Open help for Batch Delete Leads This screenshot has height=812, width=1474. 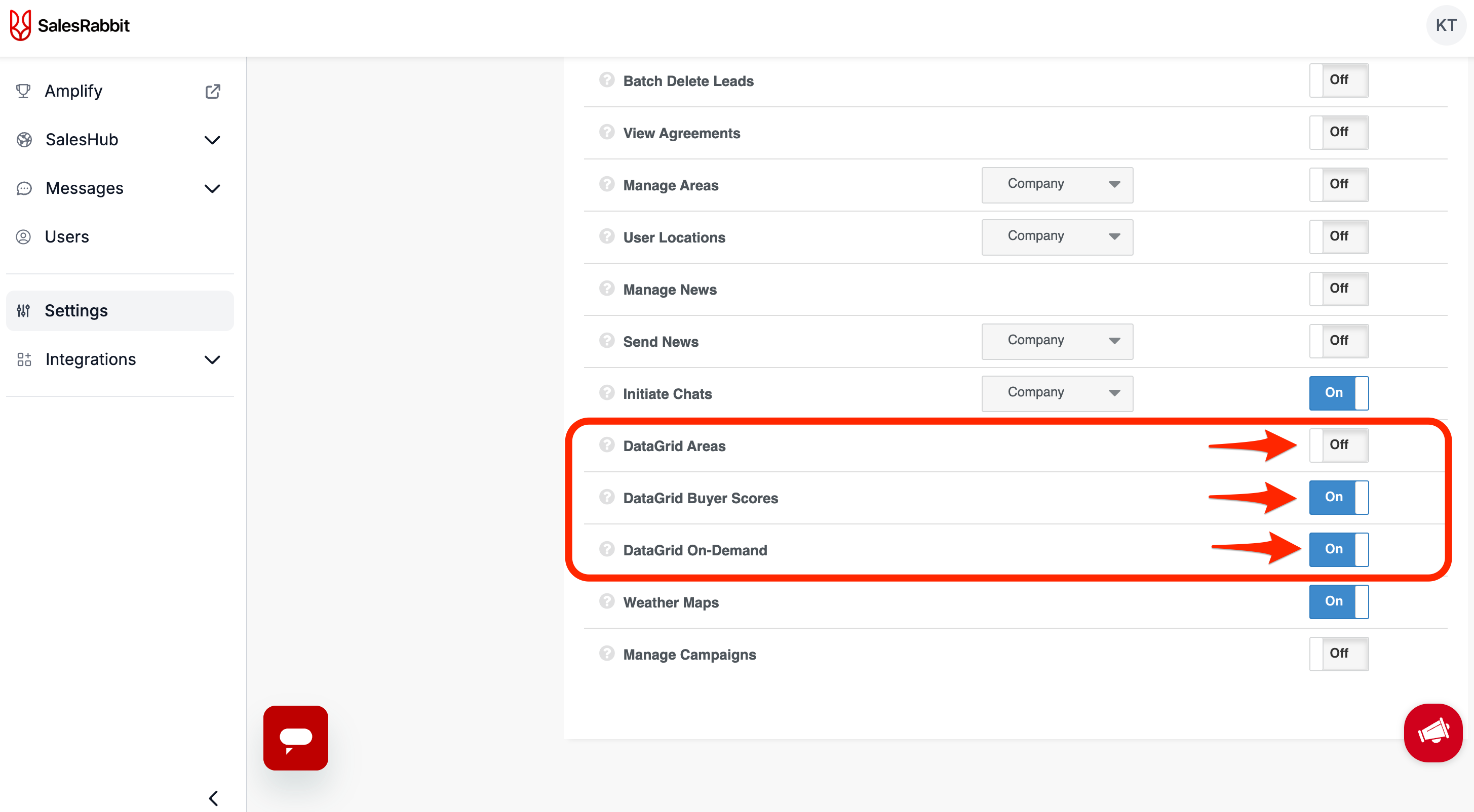click(606, 79)
